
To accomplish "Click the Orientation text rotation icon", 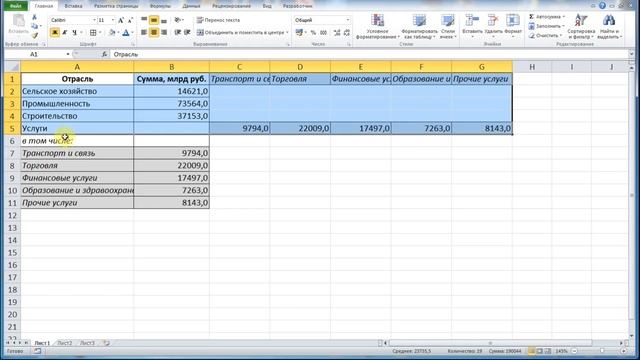I will click(178, 20).
